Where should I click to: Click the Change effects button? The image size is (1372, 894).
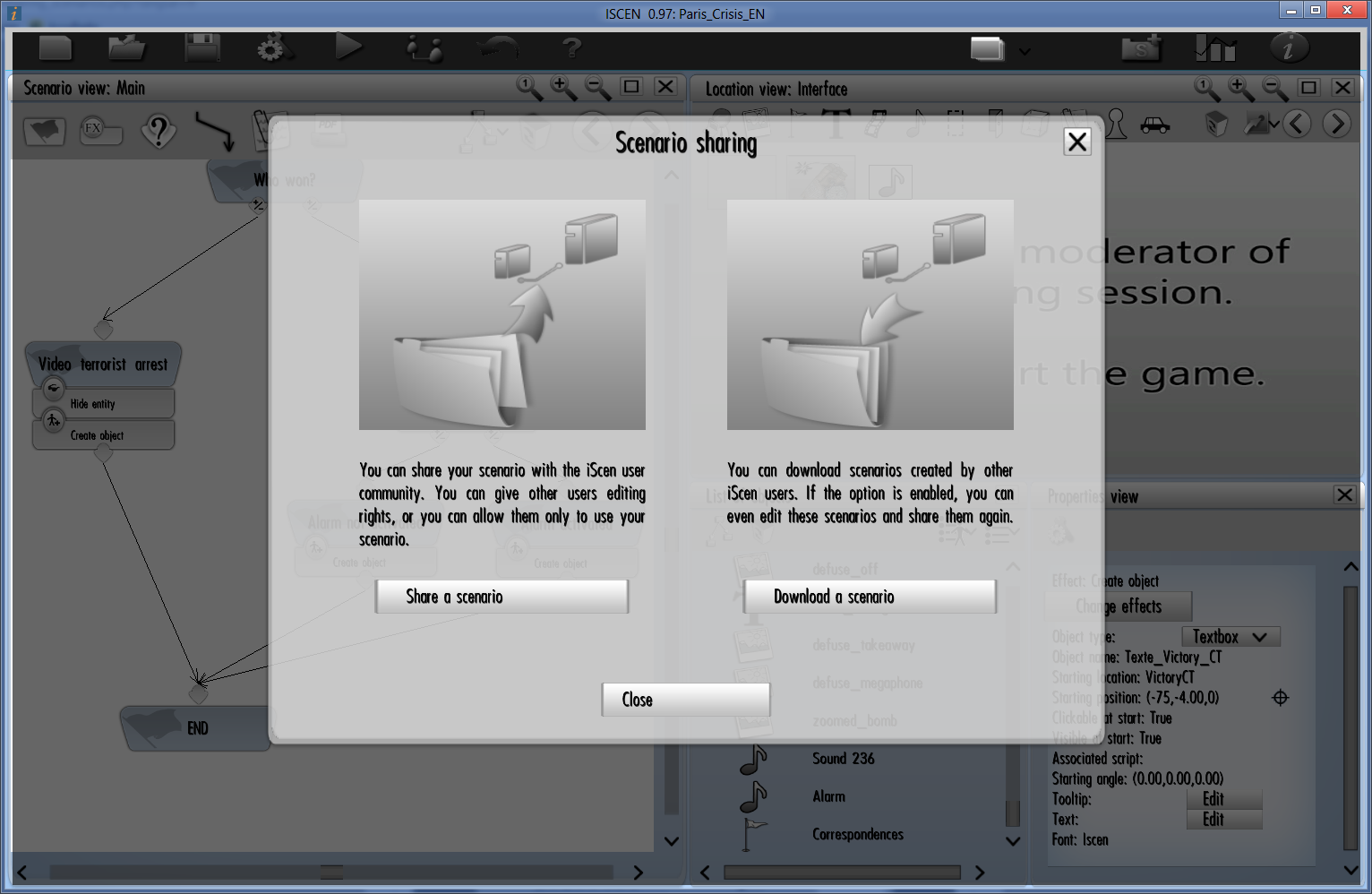(x=1119, y=606)
